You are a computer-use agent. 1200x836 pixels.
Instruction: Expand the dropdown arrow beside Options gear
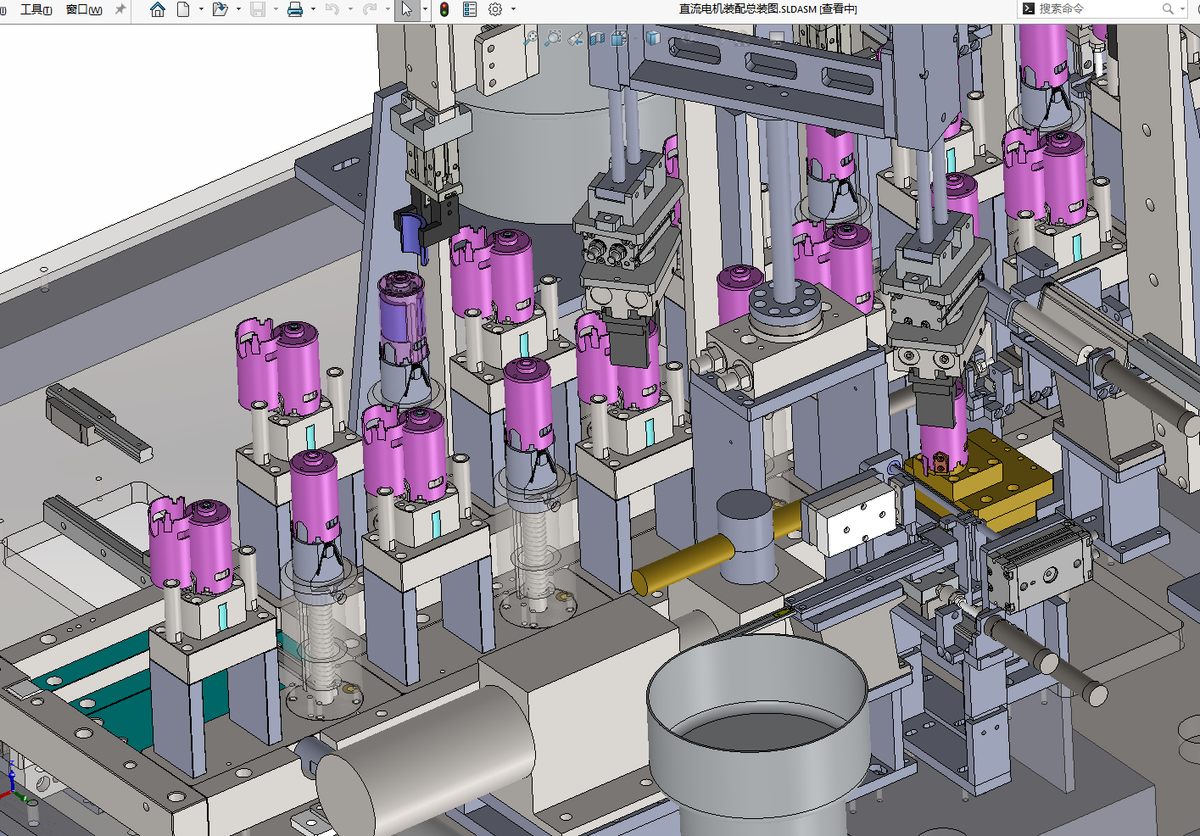513,9
